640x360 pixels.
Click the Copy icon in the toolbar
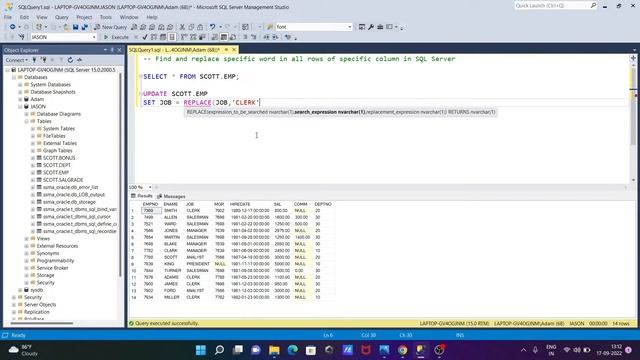[191, 27]
